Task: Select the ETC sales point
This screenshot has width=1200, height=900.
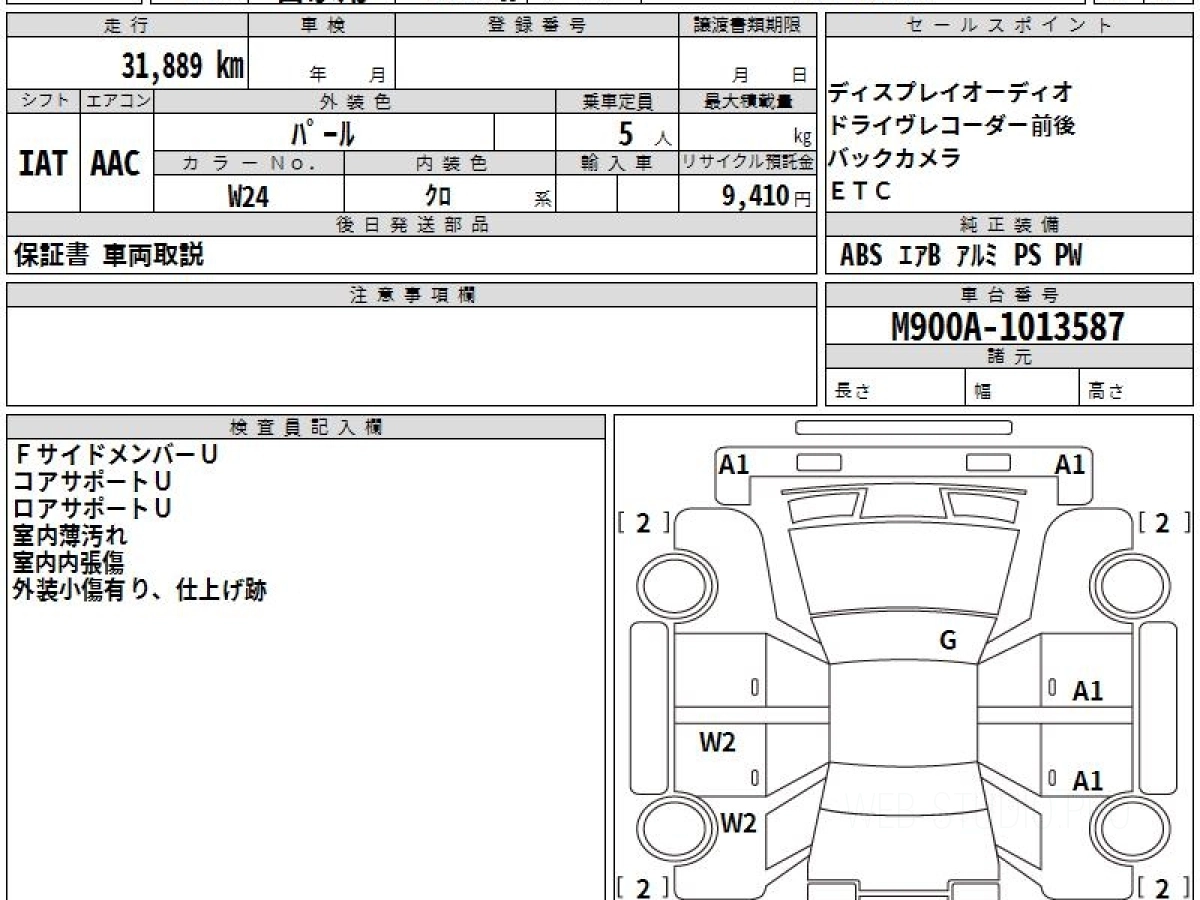Action: pyautogui.click(x=861, y=192)
